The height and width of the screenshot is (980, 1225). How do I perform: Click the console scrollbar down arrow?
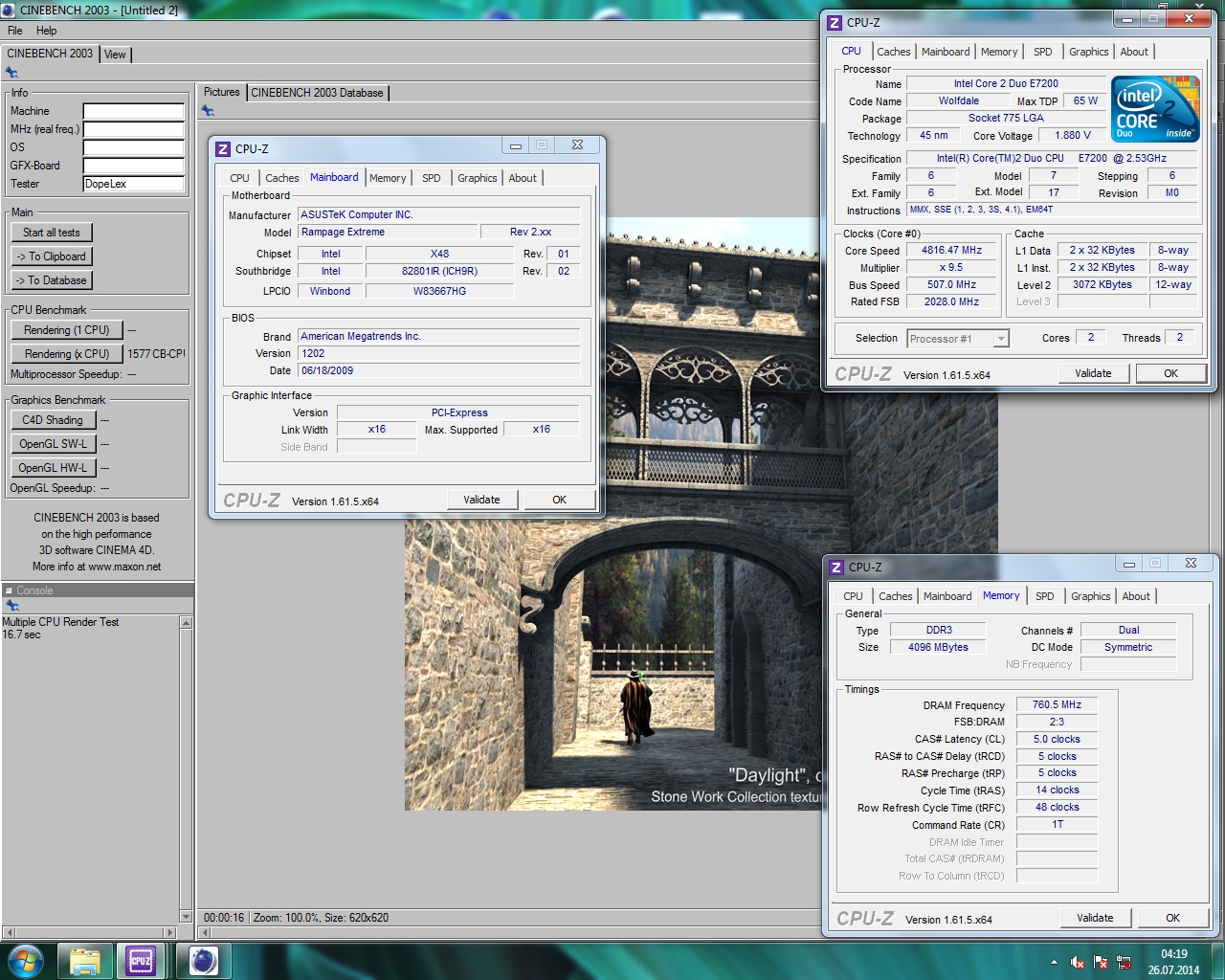pyautogui.click(x=186, y=917)
